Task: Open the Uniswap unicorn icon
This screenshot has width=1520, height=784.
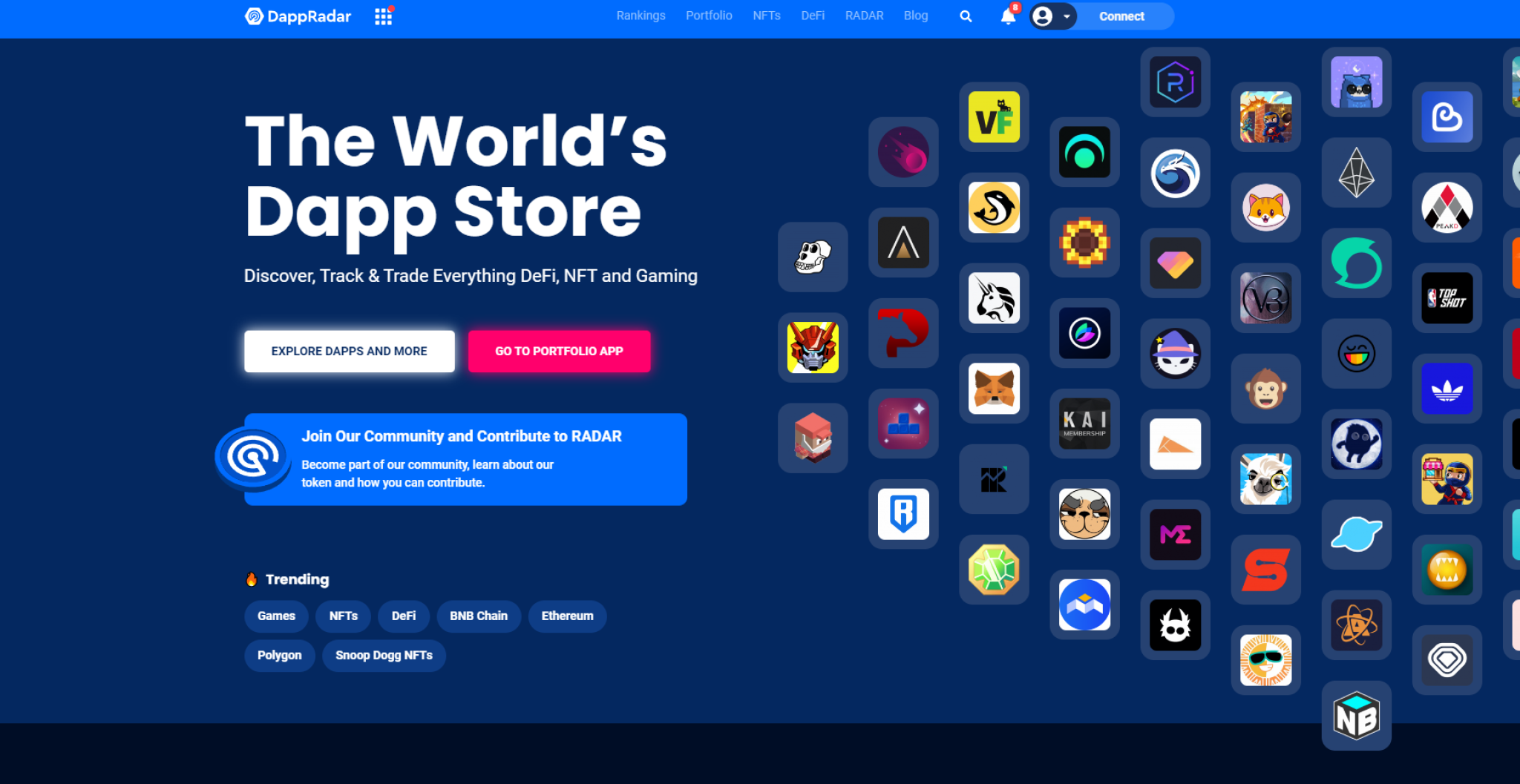Action: 994,298
